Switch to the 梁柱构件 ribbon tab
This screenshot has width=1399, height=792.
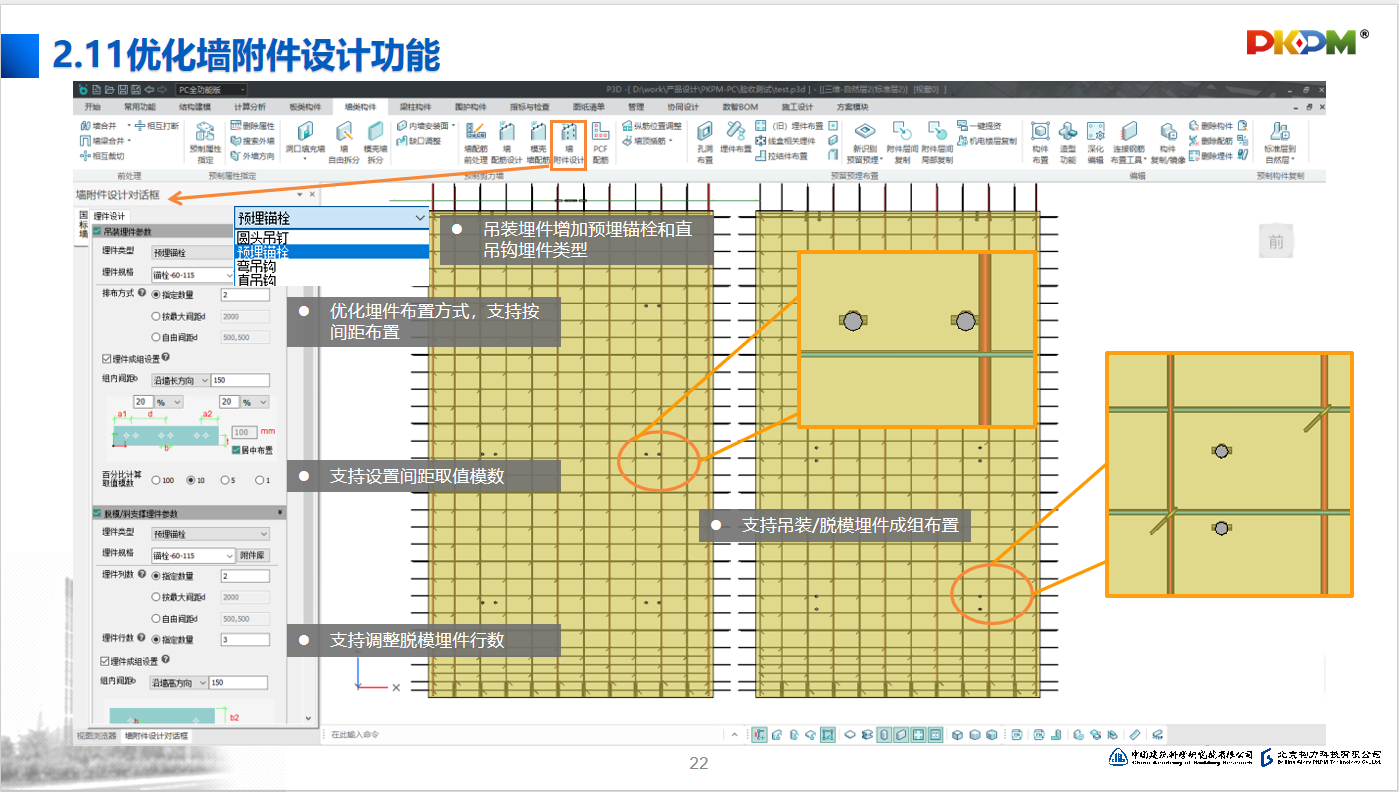point(415,107)
